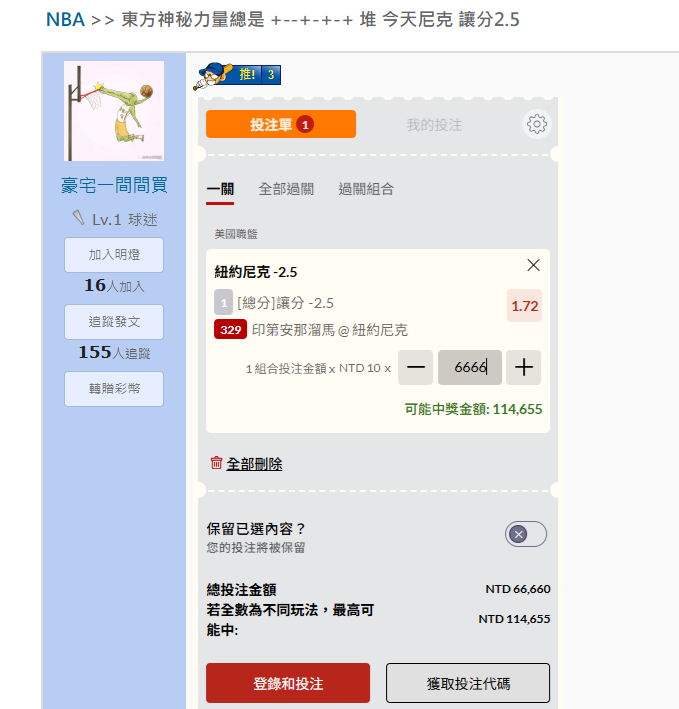Click the 轉贈彩幣 button

point(114,388)
